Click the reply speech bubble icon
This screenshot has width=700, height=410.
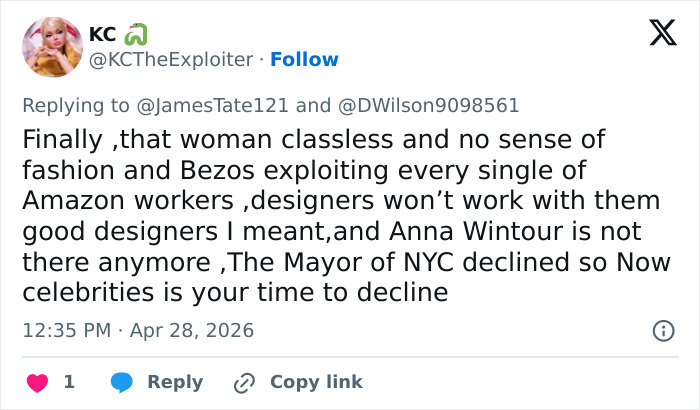point(122,382)
